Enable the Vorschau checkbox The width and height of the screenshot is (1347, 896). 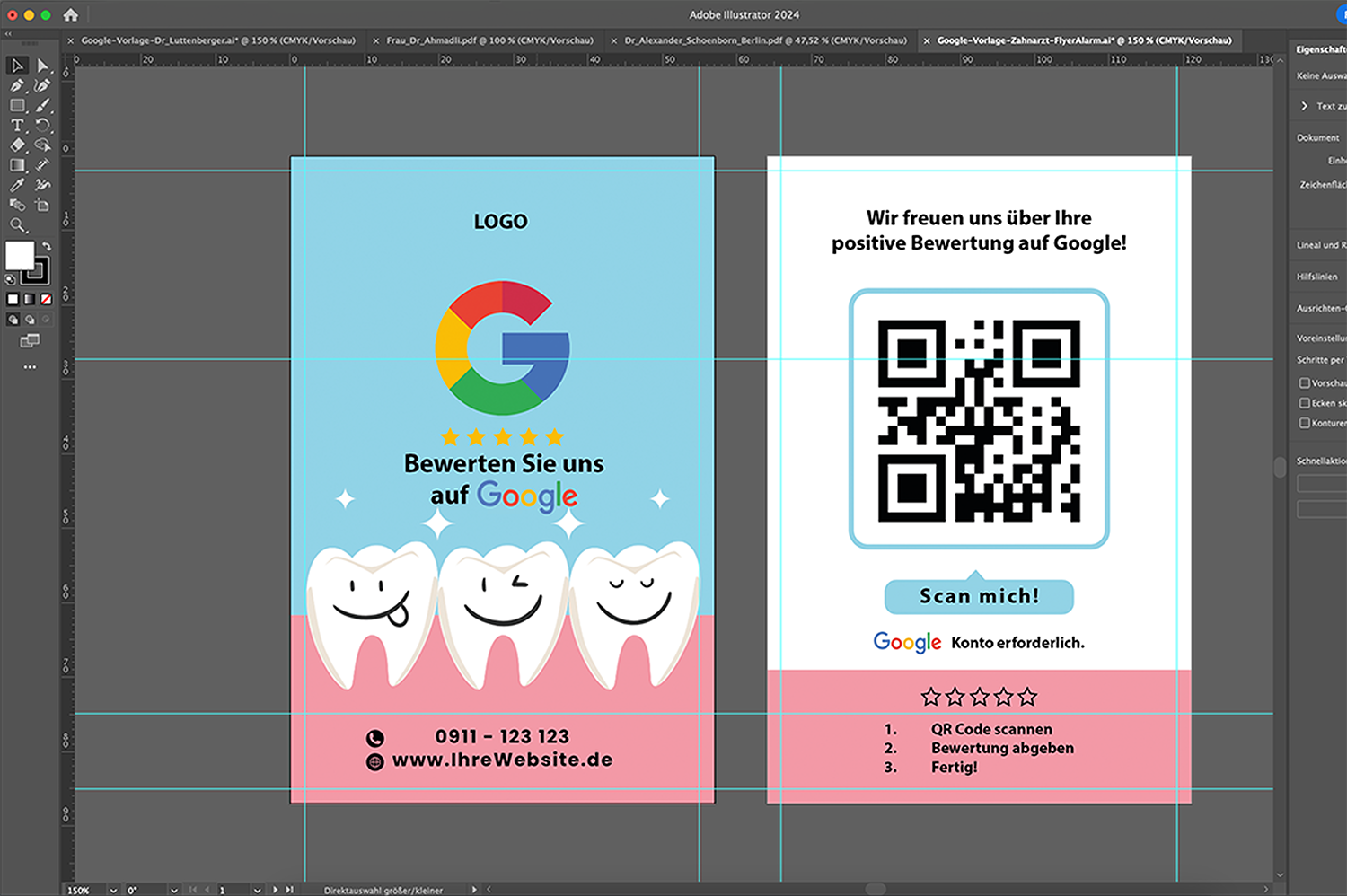pos(1305,383)
